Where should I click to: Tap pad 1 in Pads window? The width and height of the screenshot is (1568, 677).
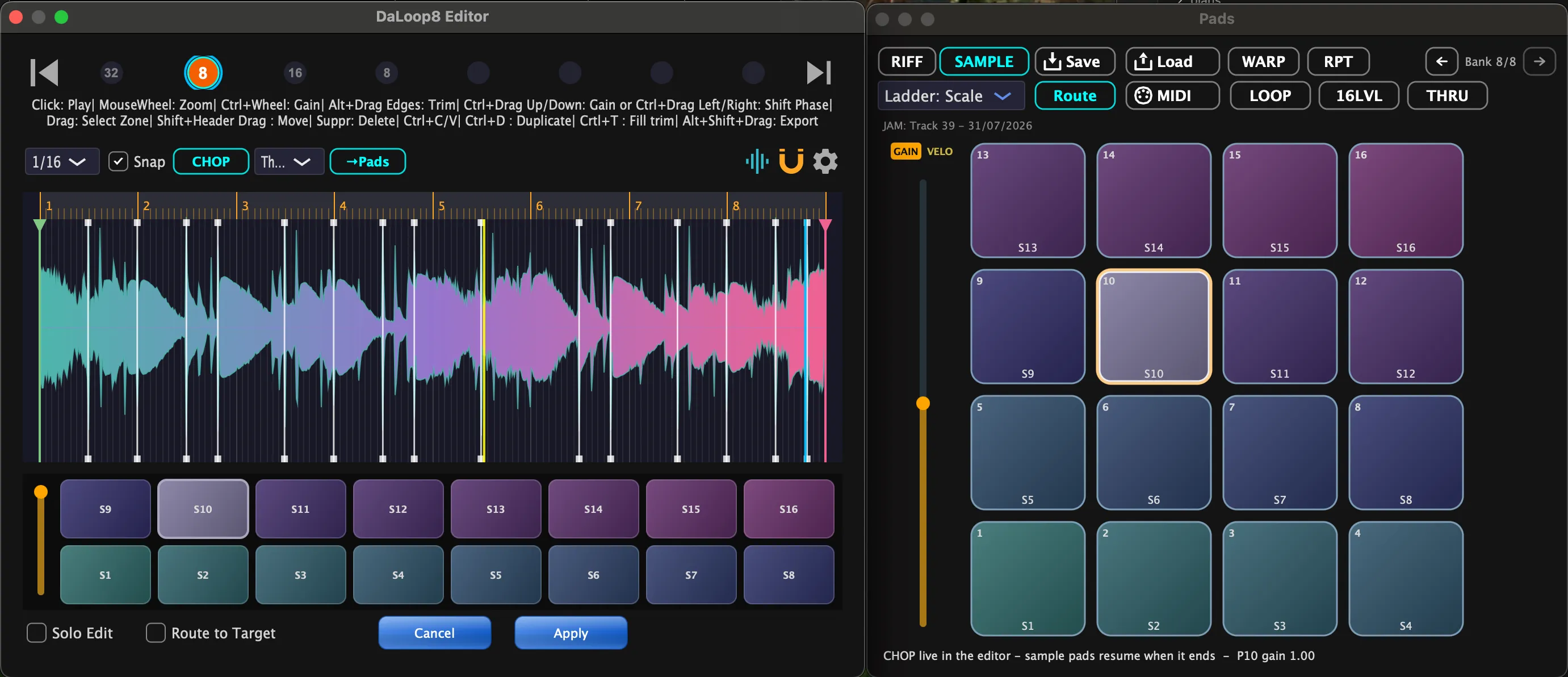click(x=1028, y=578)
